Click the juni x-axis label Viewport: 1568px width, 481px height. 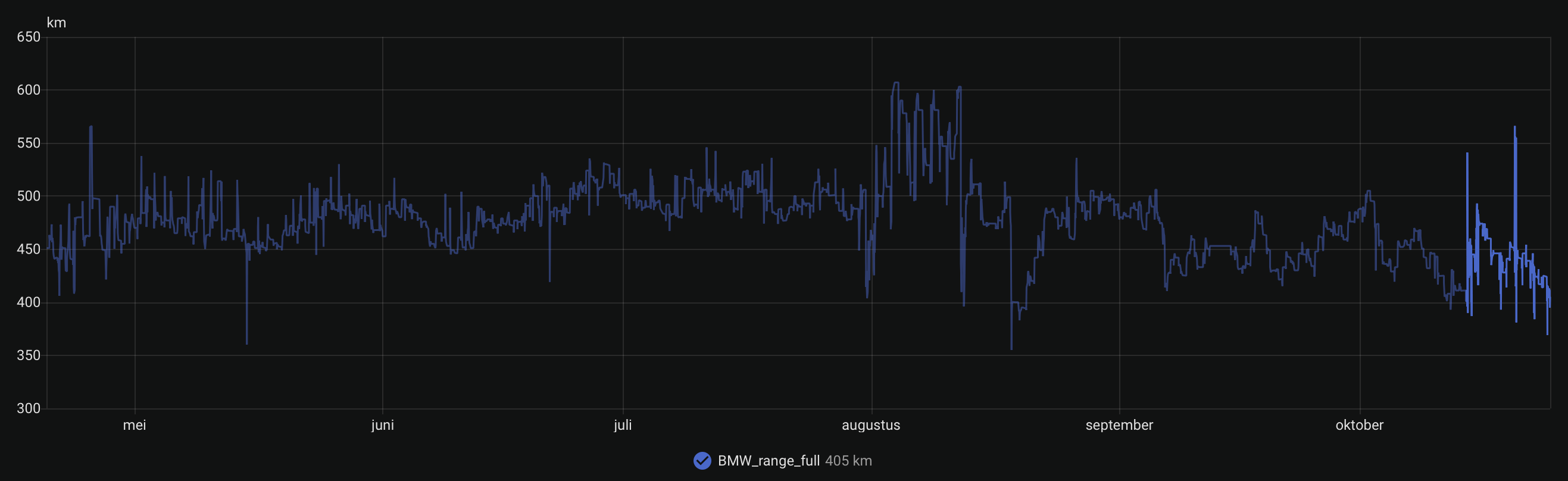[x=382, y=425]
